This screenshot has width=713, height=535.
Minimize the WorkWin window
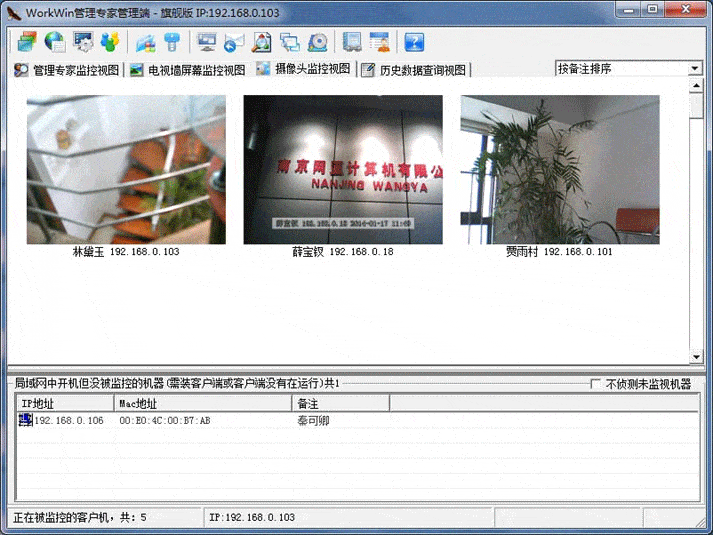tap(628, 10)
